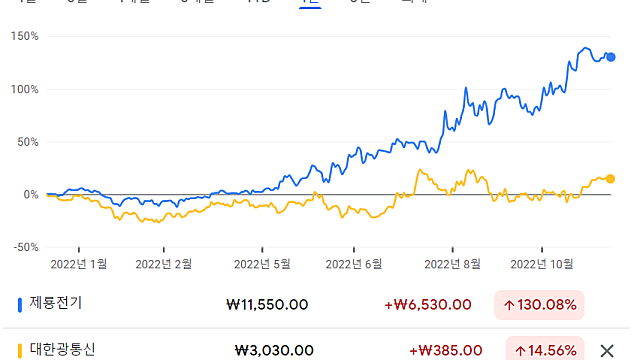Screen dimensions: 640x360
Task: Click the blue endpoint dot of 제룡전기 line
Action: pyautogui.click(x=611, y=57)
